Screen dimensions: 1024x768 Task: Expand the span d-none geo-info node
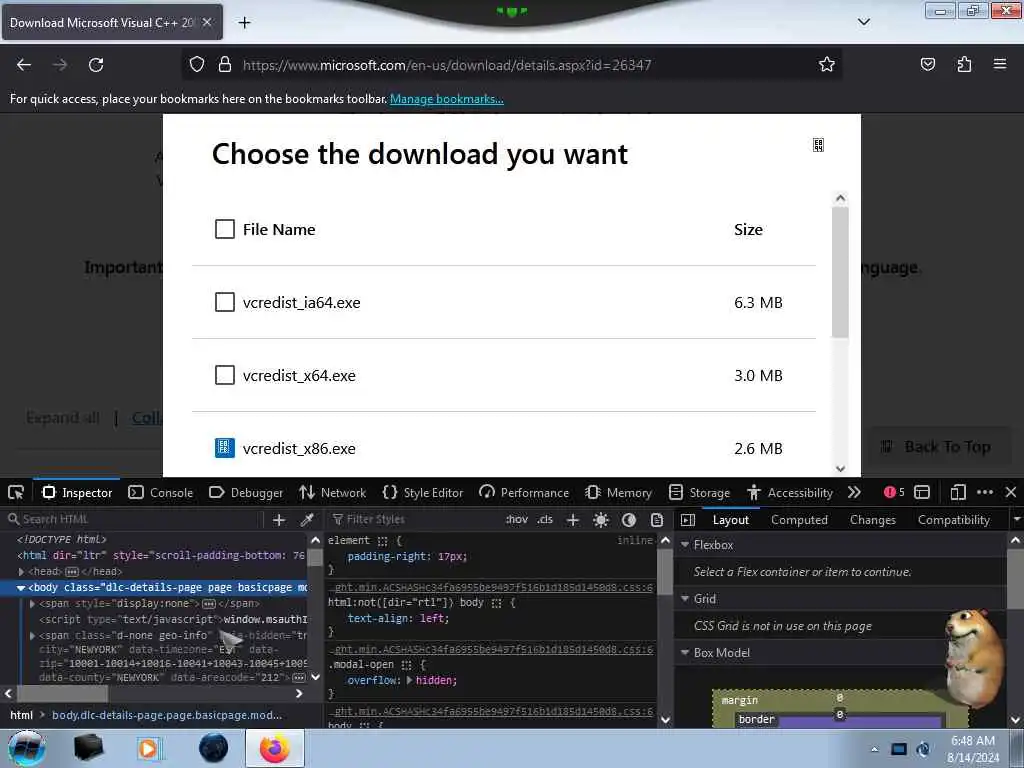point(32,635)
